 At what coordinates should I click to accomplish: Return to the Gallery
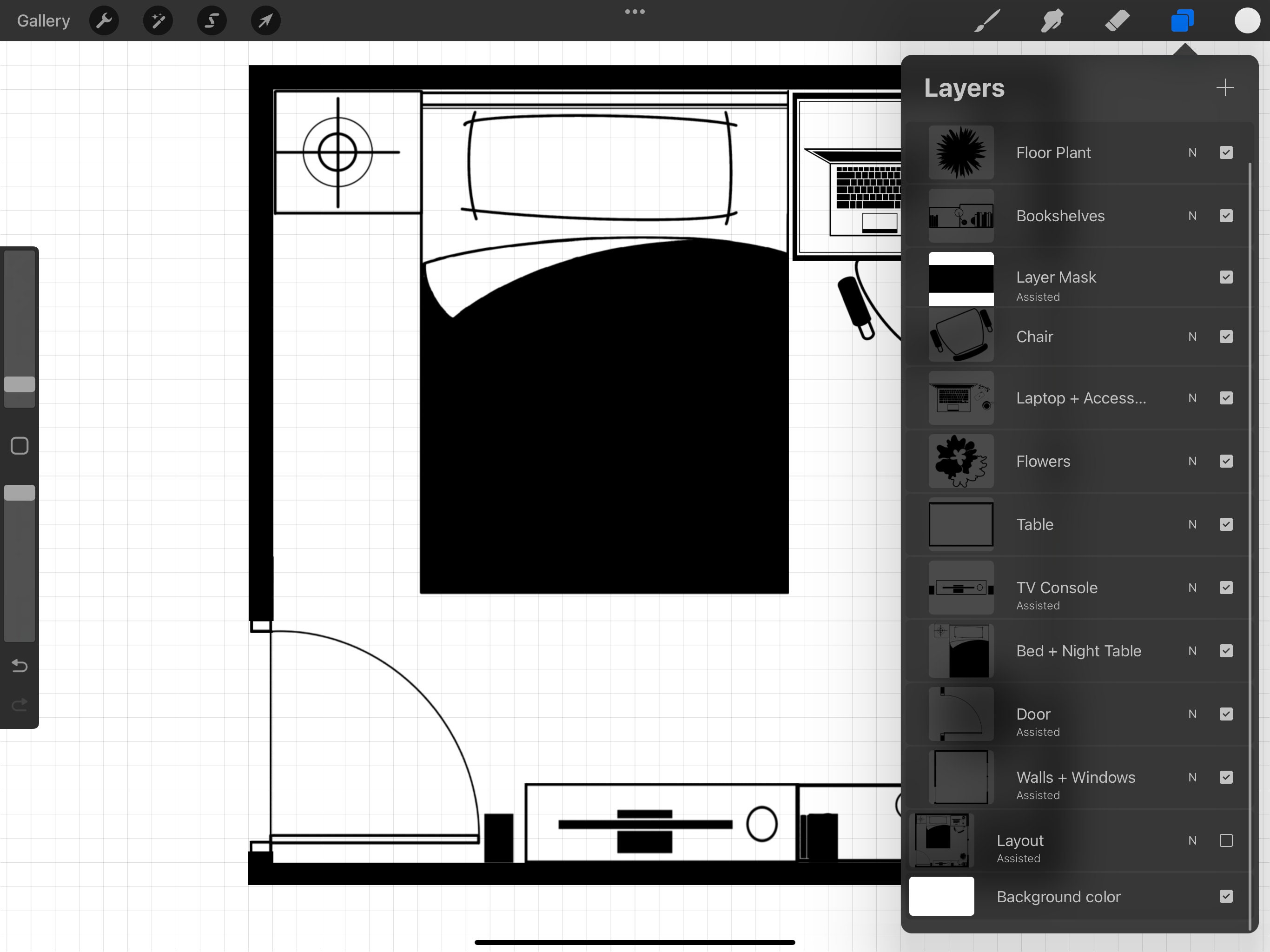42,20
